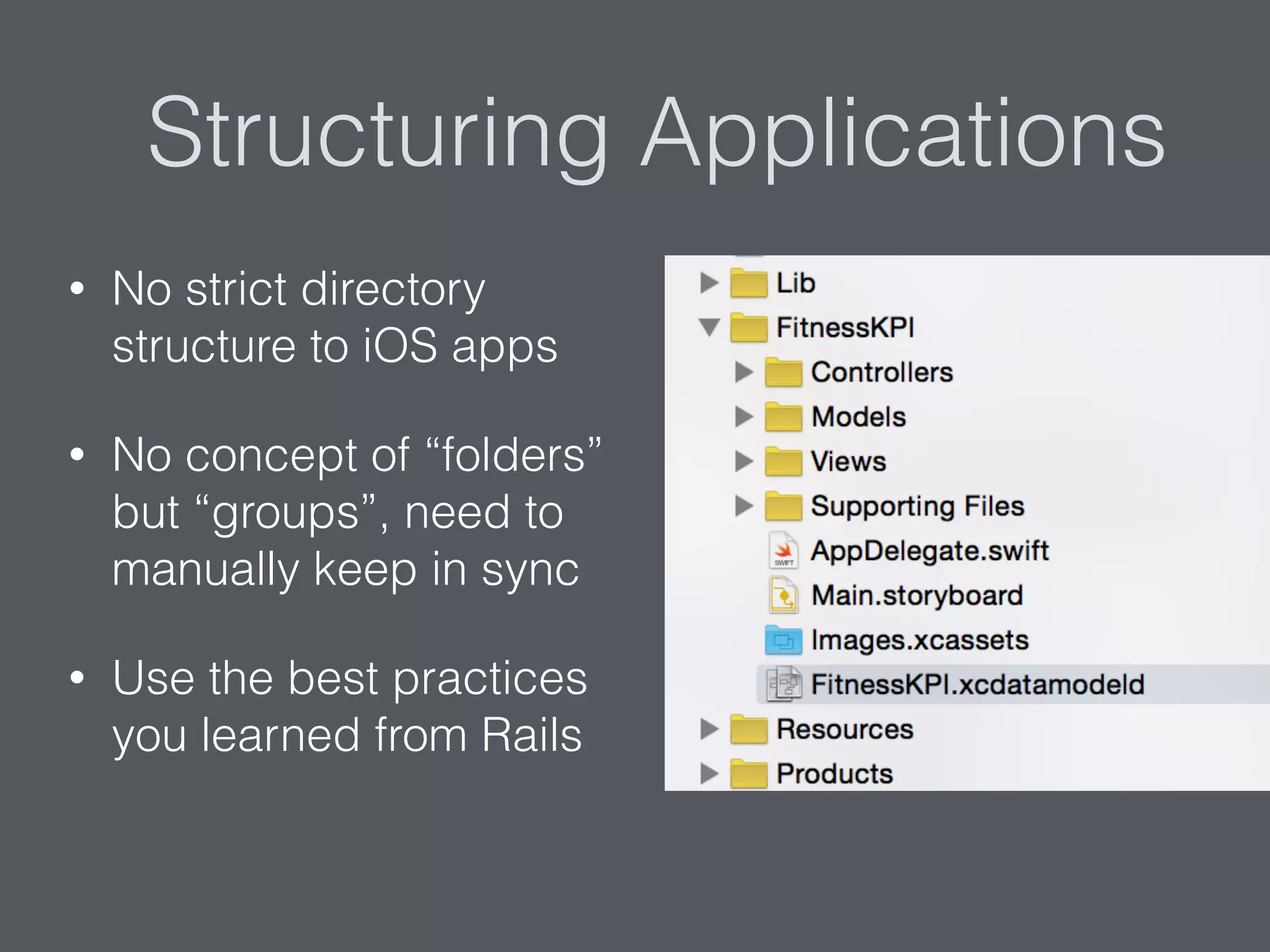Click the FitnessKPI.xcdatamodeld data model icon

[x=783, y=684]
